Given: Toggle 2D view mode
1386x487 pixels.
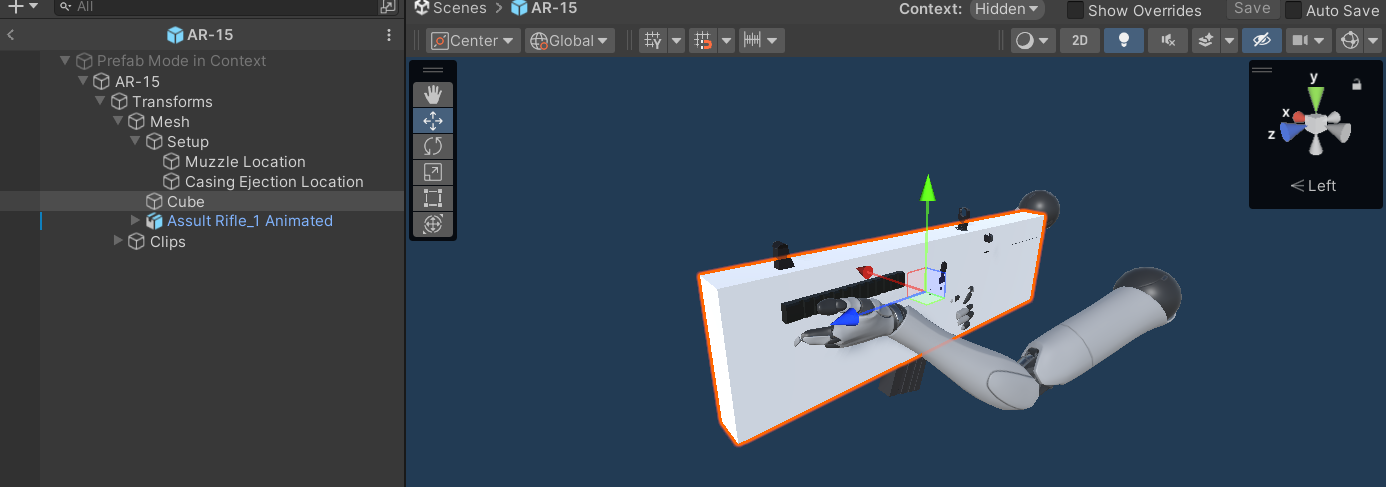Looking at the screenshot, I should coord(1079,41).
